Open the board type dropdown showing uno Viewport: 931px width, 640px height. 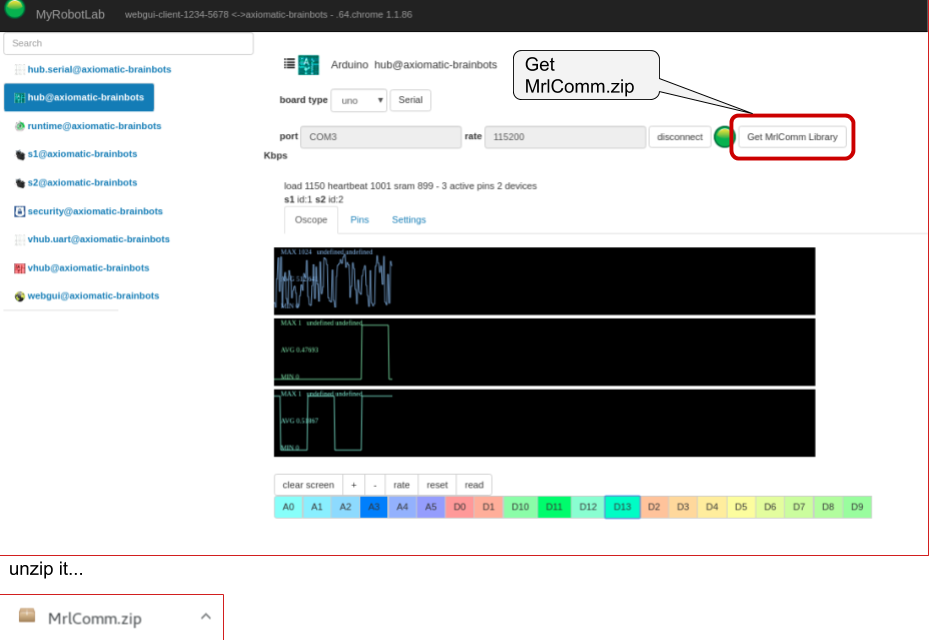point(358,100)
